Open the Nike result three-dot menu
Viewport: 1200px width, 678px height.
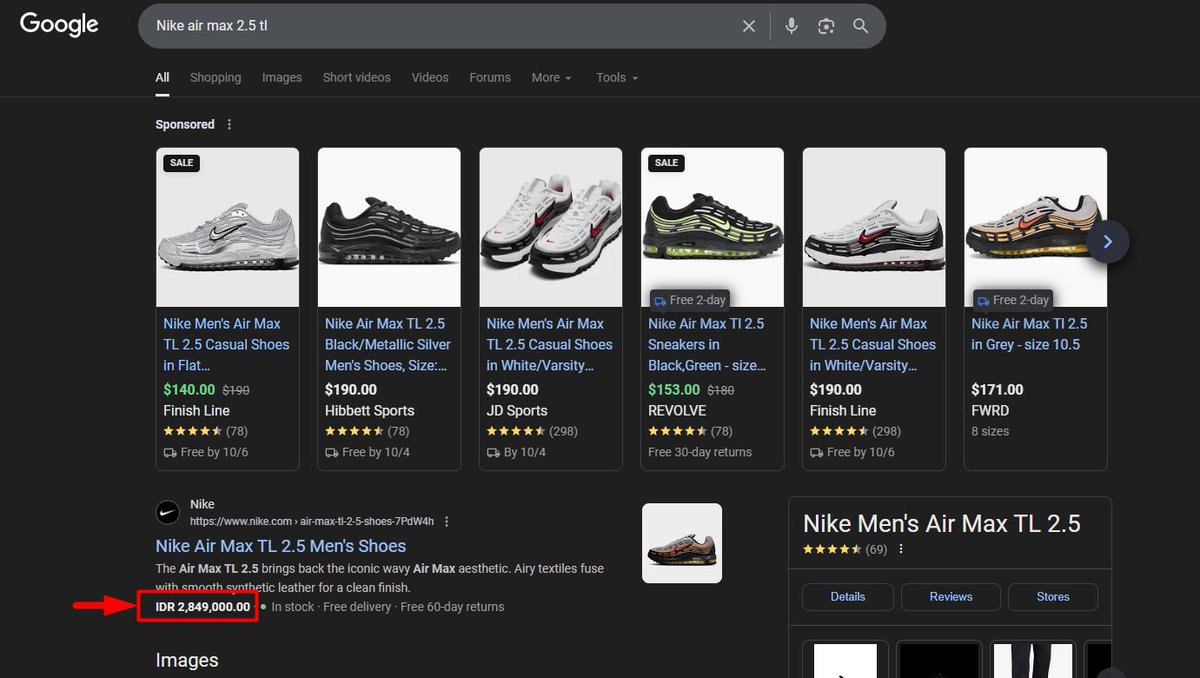click(x=447, y=521)
